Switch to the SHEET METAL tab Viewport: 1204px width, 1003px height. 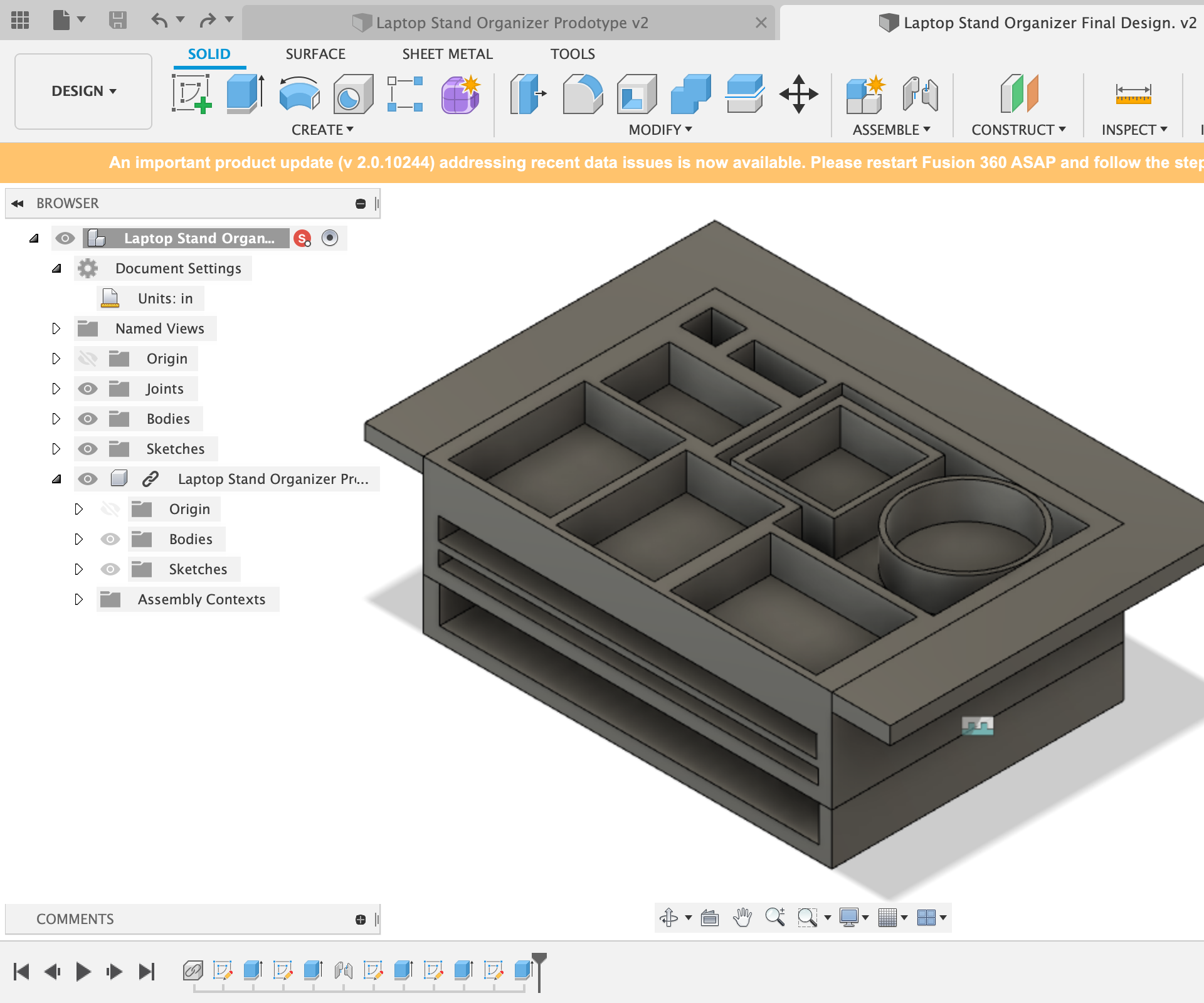click(447, 54)
